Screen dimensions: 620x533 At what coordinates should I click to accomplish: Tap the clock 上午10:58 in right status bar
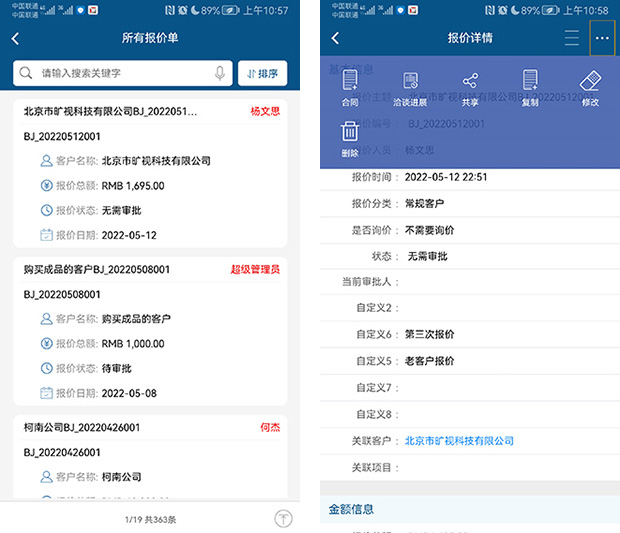(x=586, y=10)
